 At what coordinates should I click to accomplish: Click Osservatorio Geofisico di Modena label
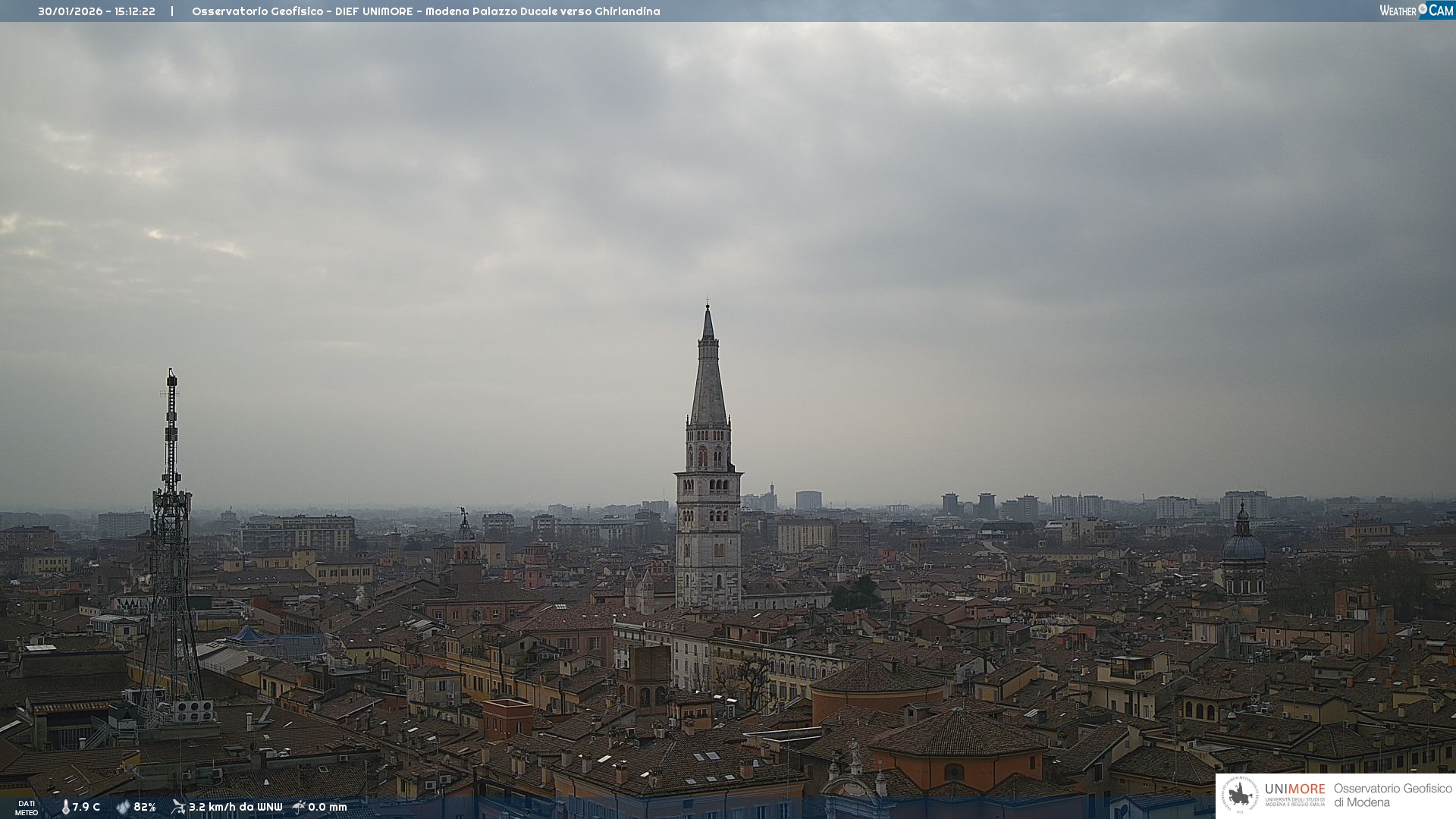click(x=1392, y=795)
